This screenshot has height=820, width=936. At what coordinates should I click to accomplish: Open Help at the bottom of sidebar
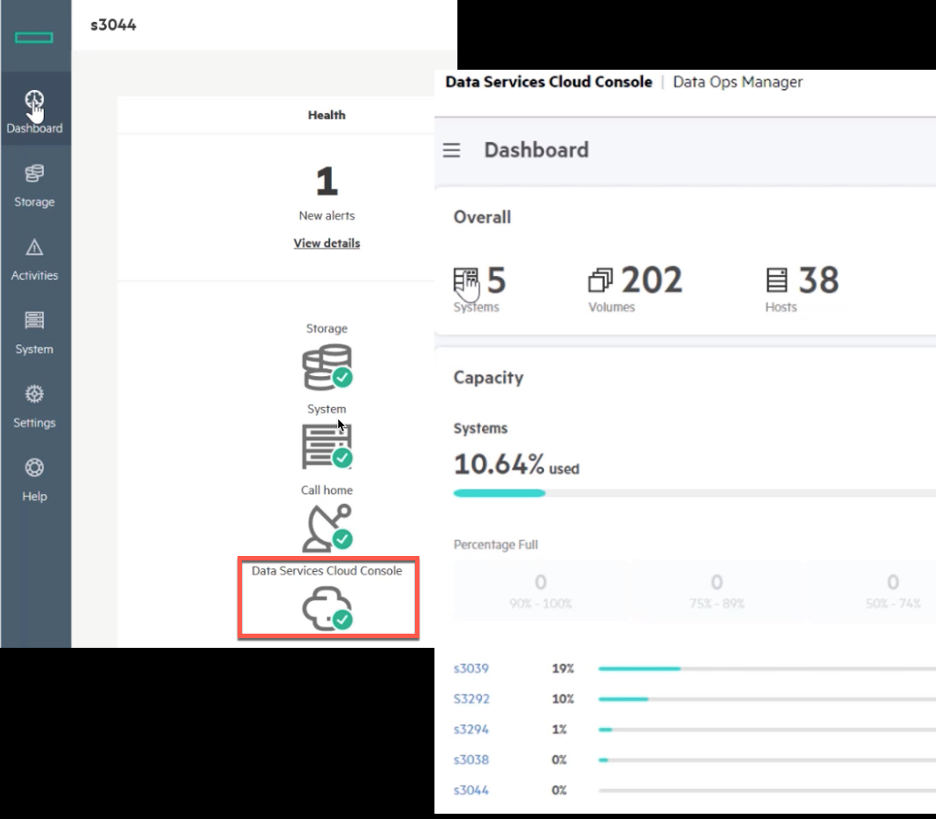tap(34, 478)
